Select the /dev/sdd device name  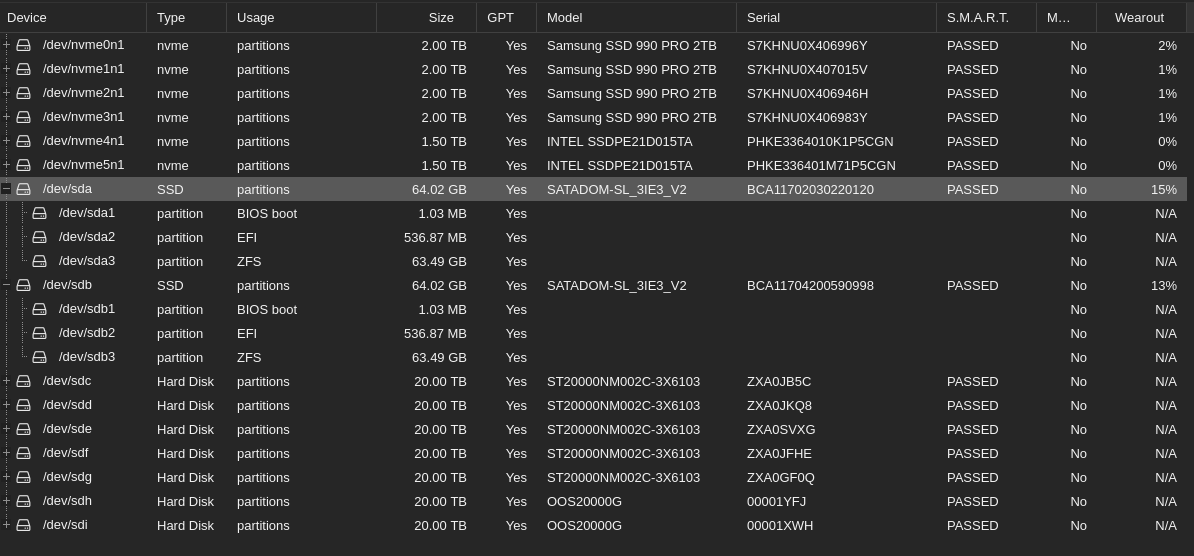pyautogui.click(x=67, y=405)
